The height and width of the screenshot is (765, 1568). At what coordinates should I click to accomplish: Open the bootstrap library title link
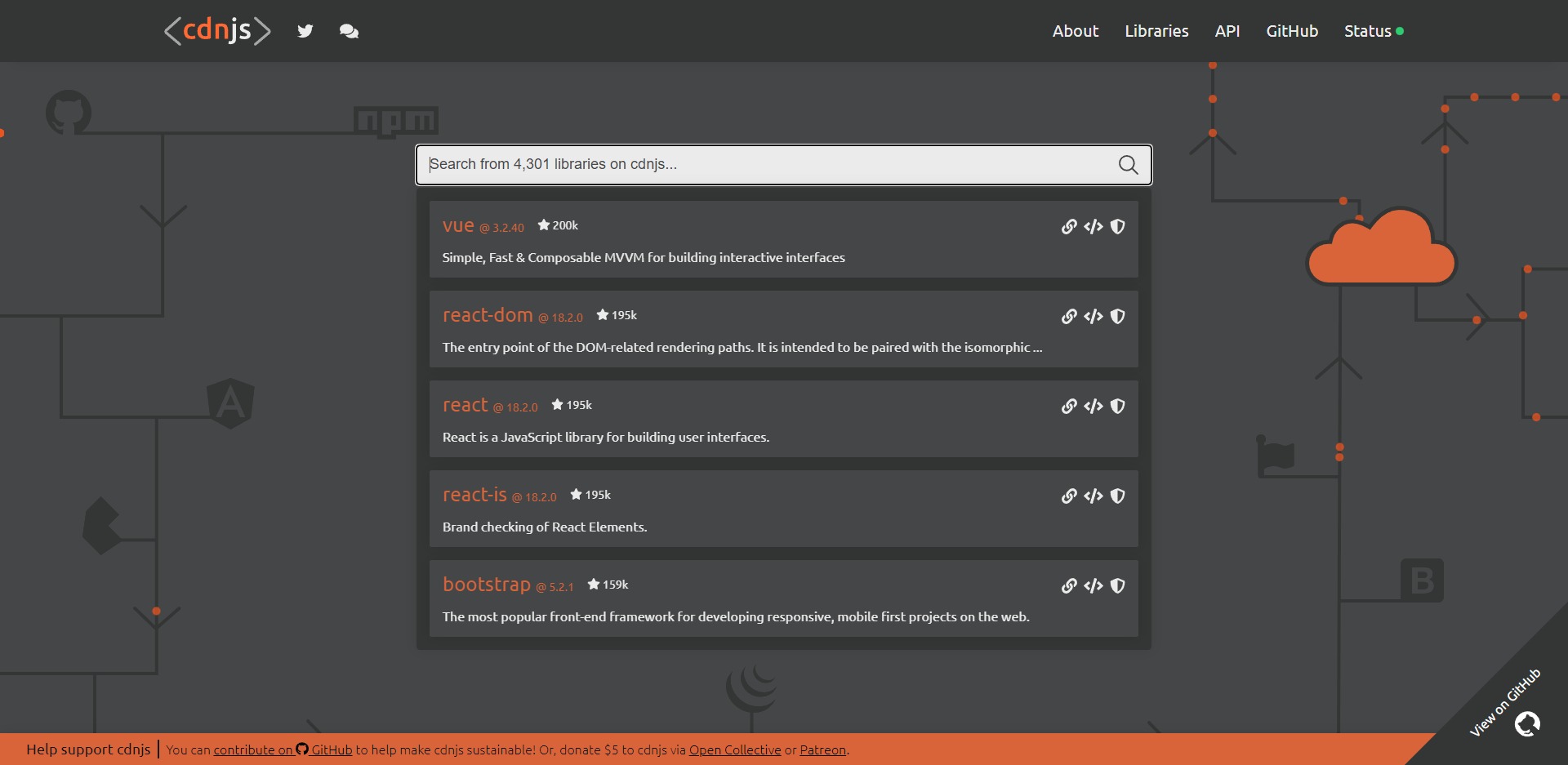[x=487, y=585]
